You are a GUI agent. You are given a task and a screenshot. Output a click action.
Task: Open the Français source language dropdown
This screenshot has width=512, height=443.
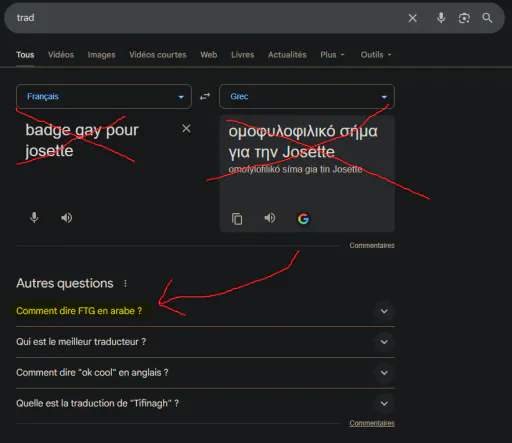point(104,97)
